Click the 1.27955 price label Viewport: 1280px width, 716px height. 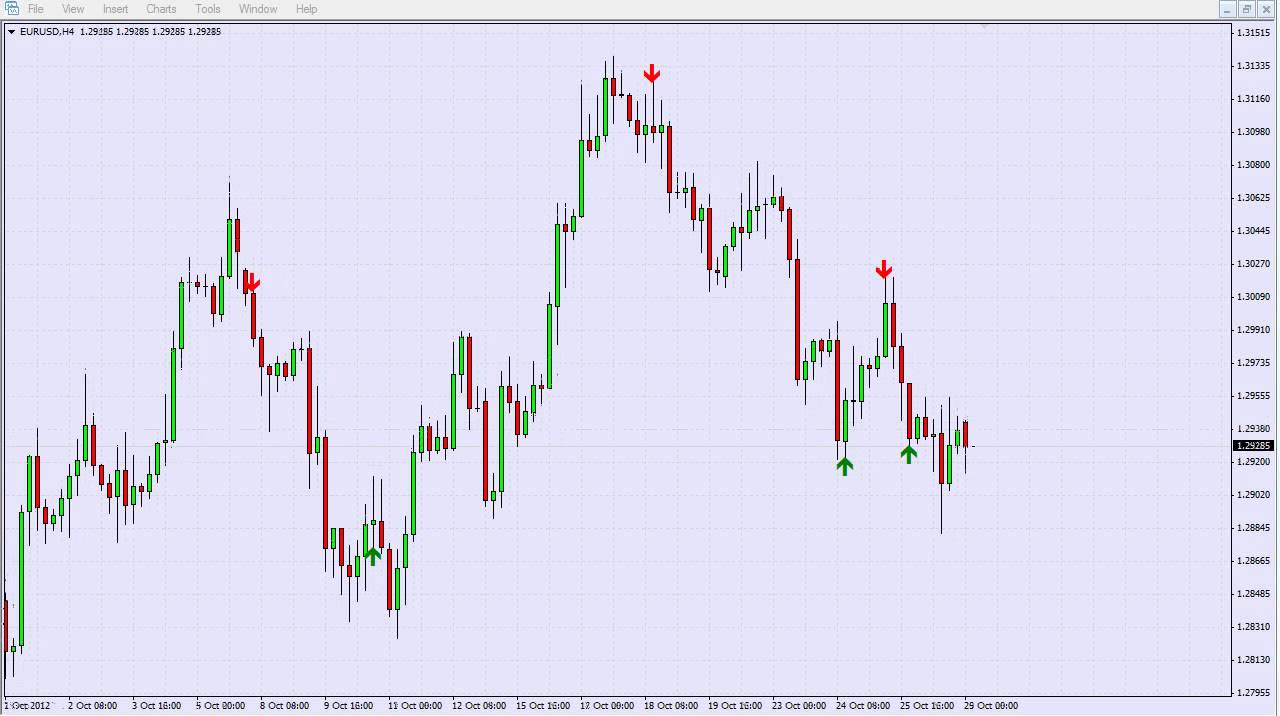[1253, 693]
